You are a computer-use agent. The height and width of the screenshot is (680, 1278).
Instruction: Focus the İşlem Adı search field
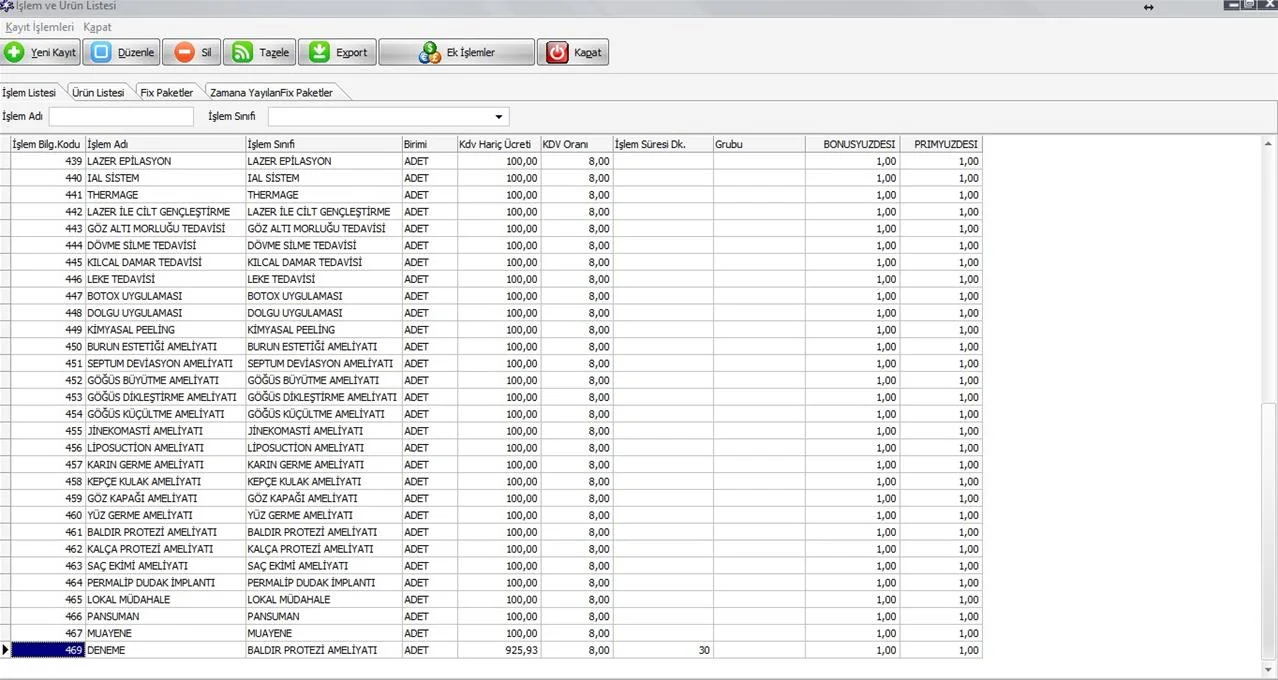tap(121, 116)
